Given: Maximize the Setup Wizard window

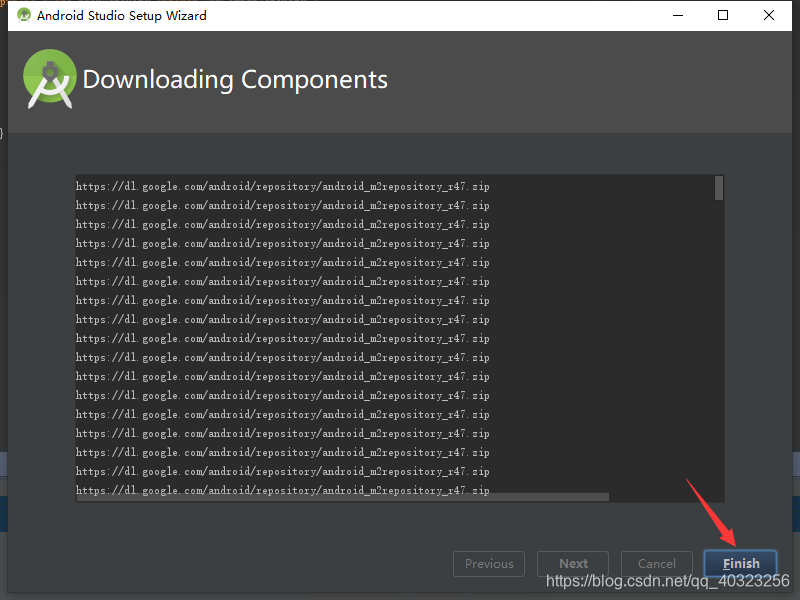Looking at the screenshot, I should point(723,15).
